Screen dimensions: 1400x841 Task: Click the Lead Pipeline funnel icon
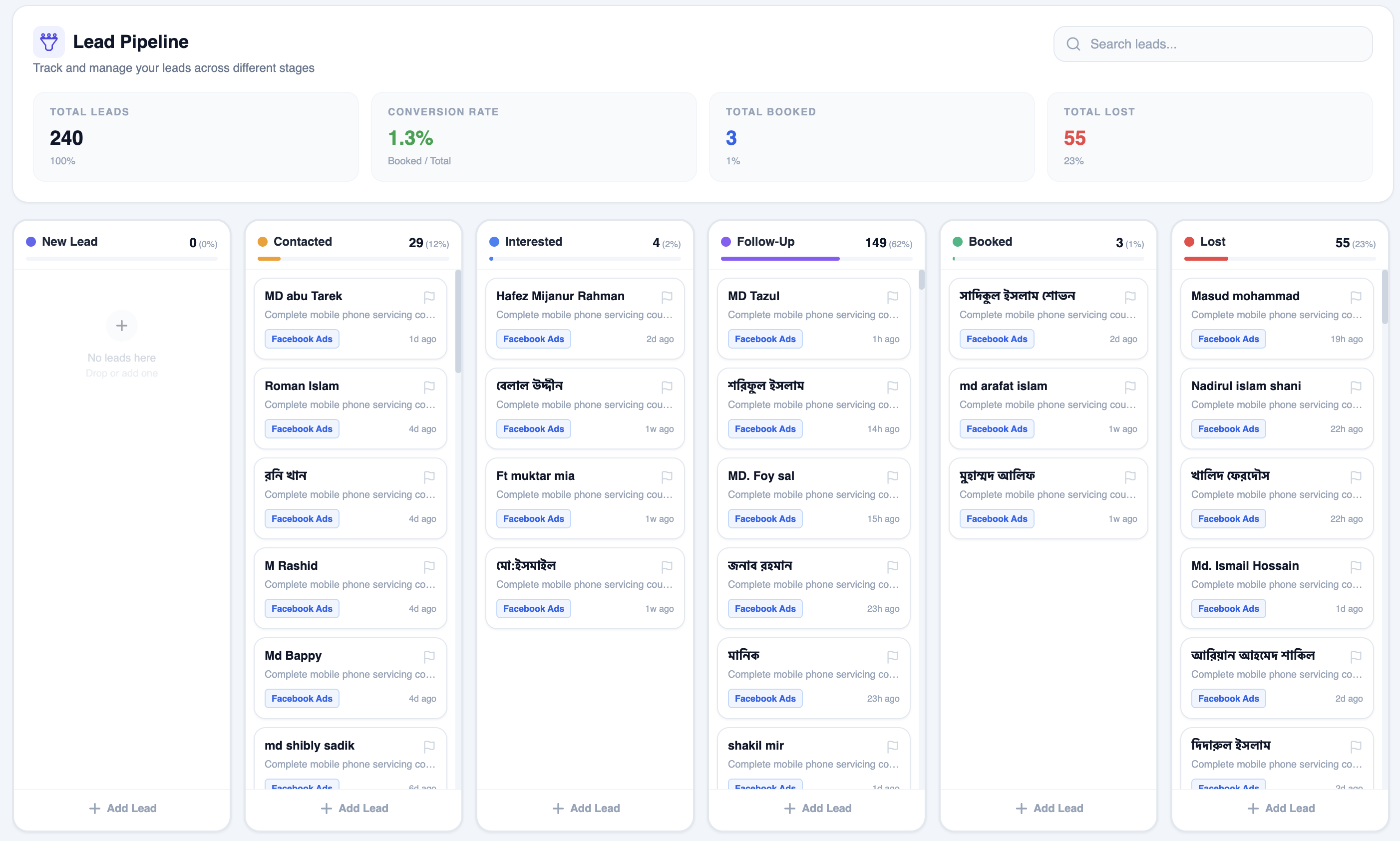49,42
